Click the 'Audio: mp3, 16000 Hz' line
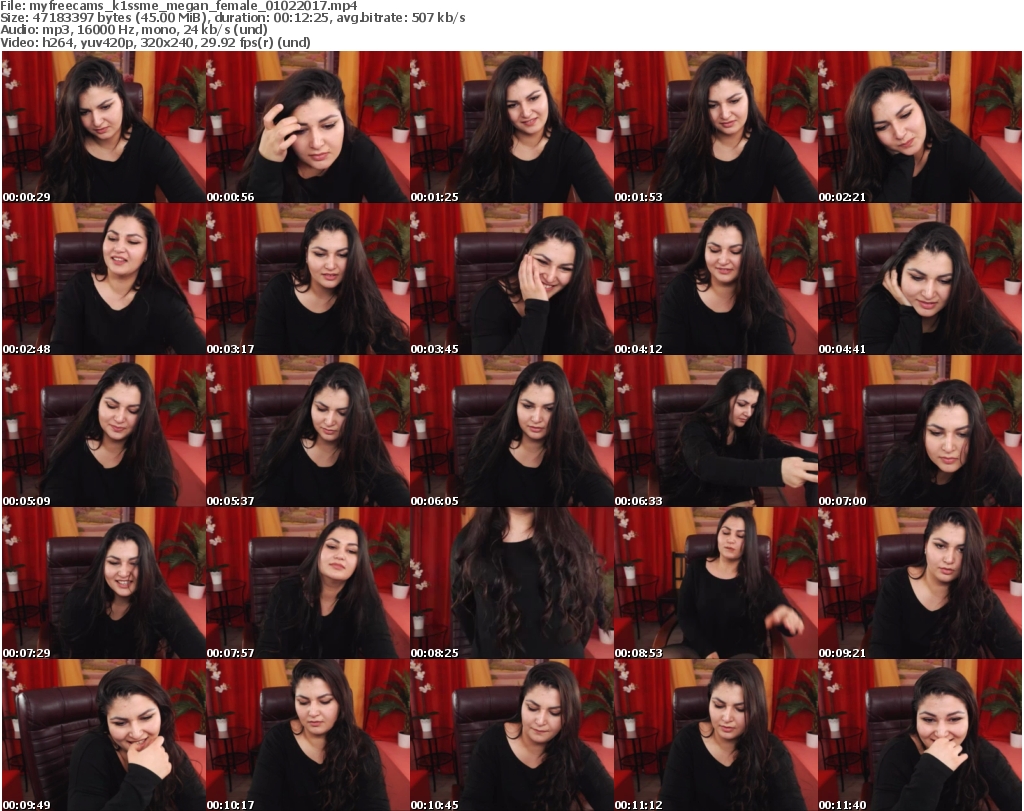1024x811 pixels. [134, 30]
